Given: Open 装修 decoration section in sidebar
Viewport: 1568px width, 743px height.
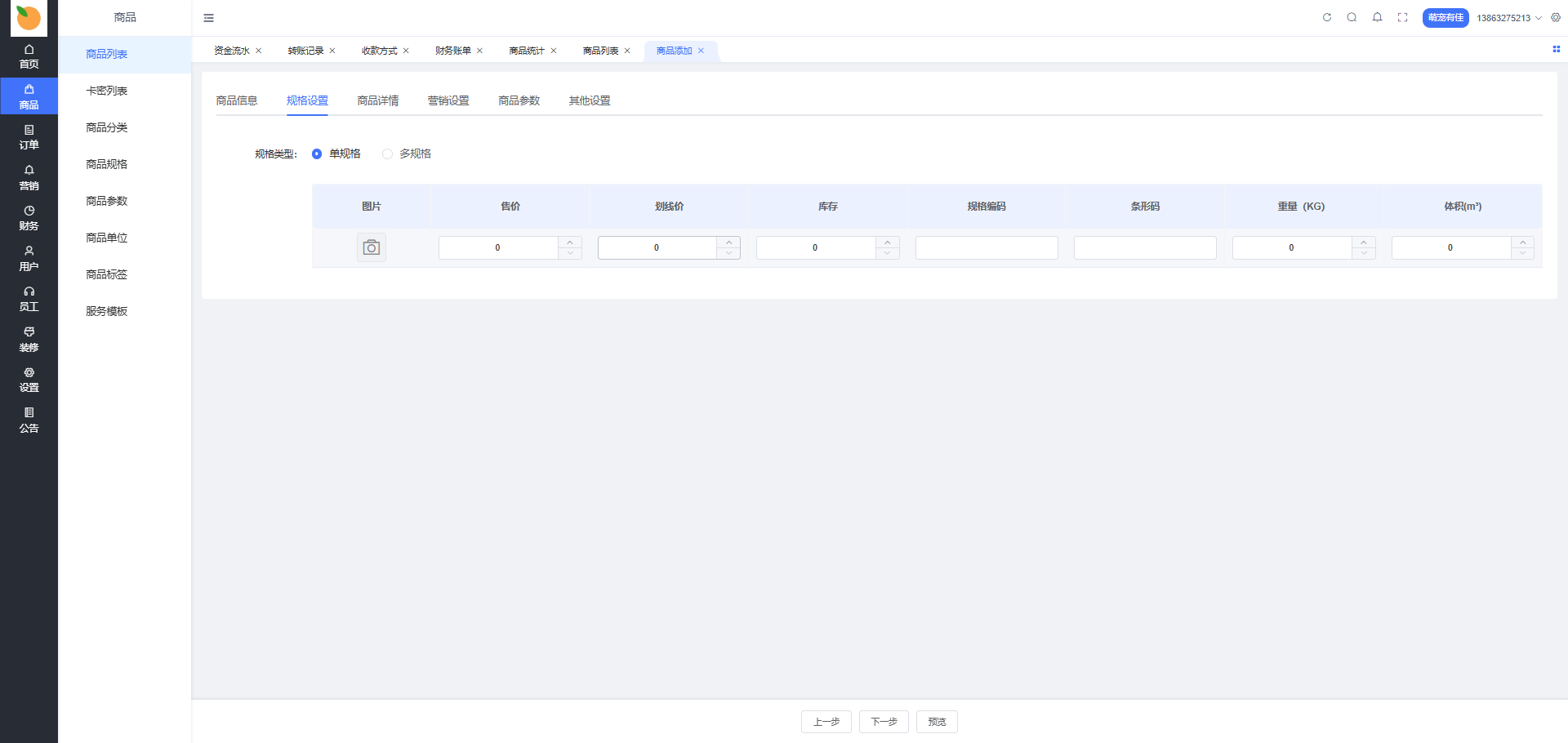Looking at the screenshot, I should click(x=29, y=340).
